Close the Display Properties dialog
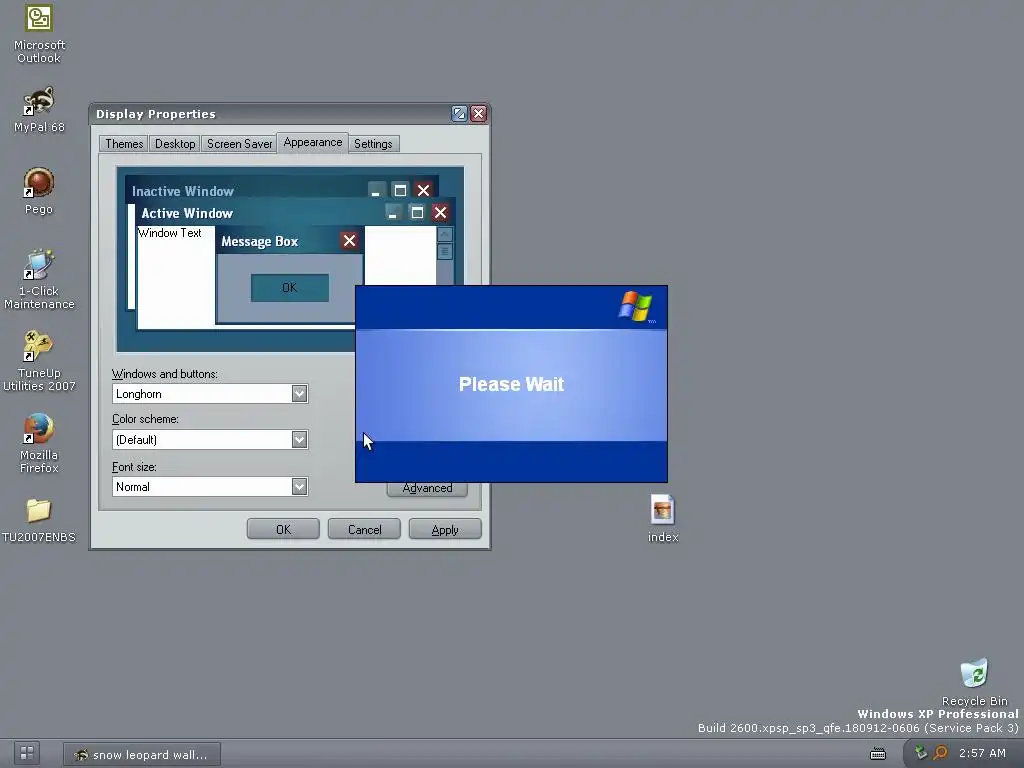 point(478,114)
